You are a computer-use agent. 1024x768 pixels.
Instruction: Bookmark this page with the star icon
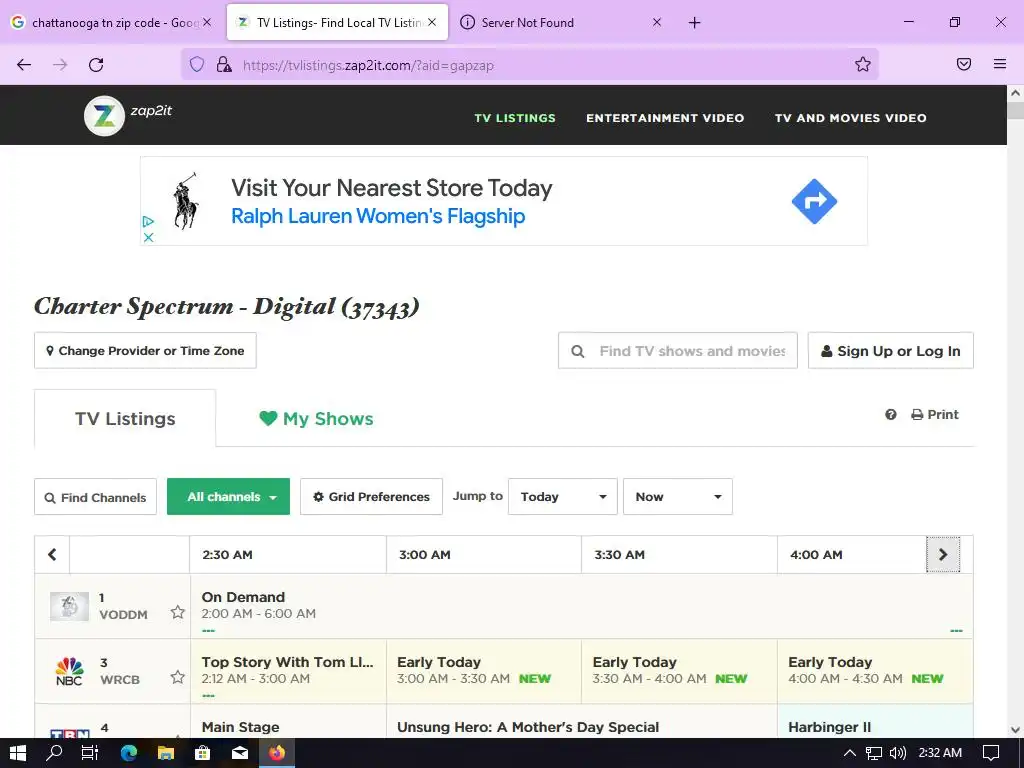(x=863, y=64)
